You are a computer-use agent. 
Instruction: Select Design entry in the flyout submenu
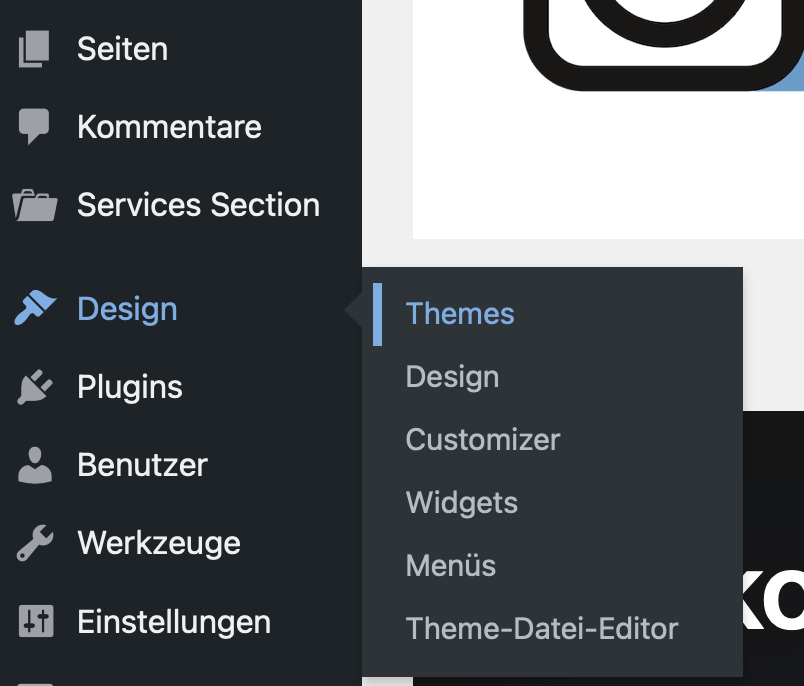coord(452,377)
